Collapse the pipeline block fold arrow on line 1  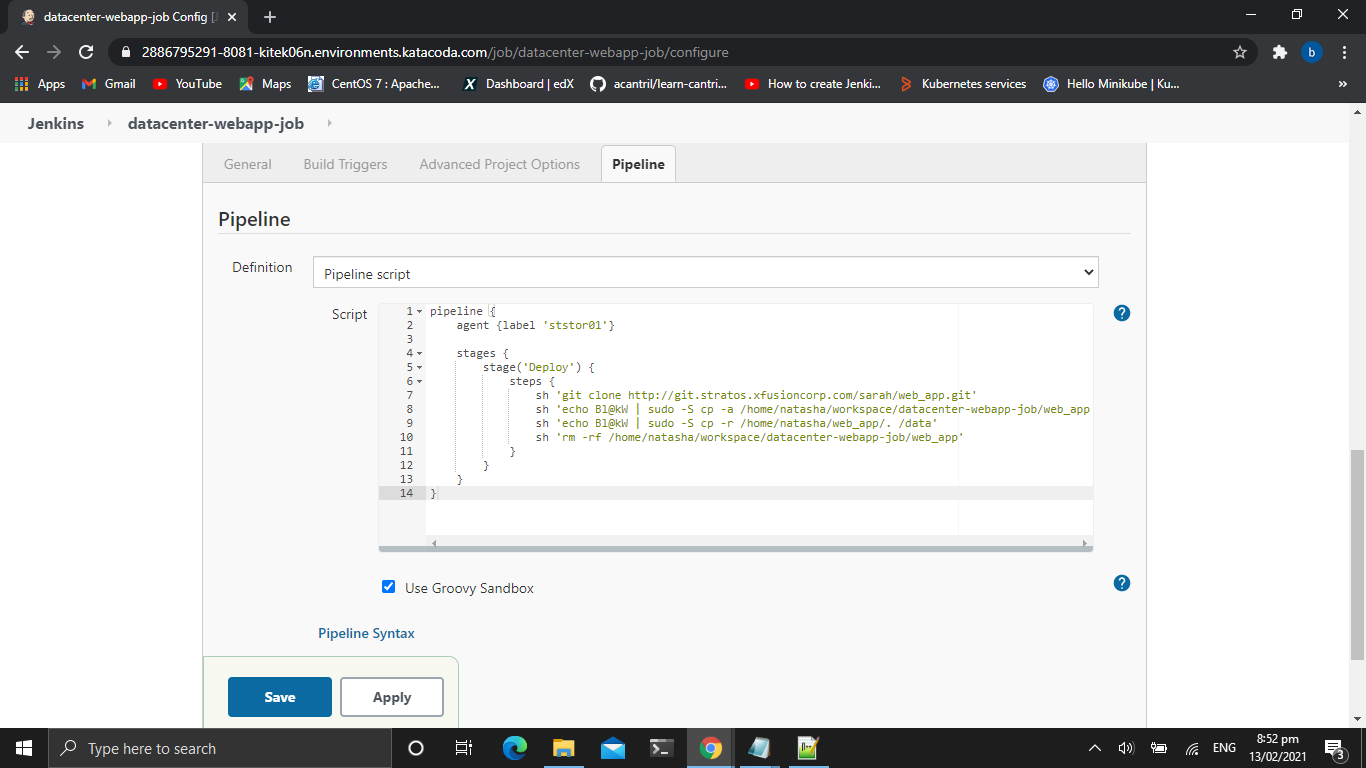[x=419, y=312]
